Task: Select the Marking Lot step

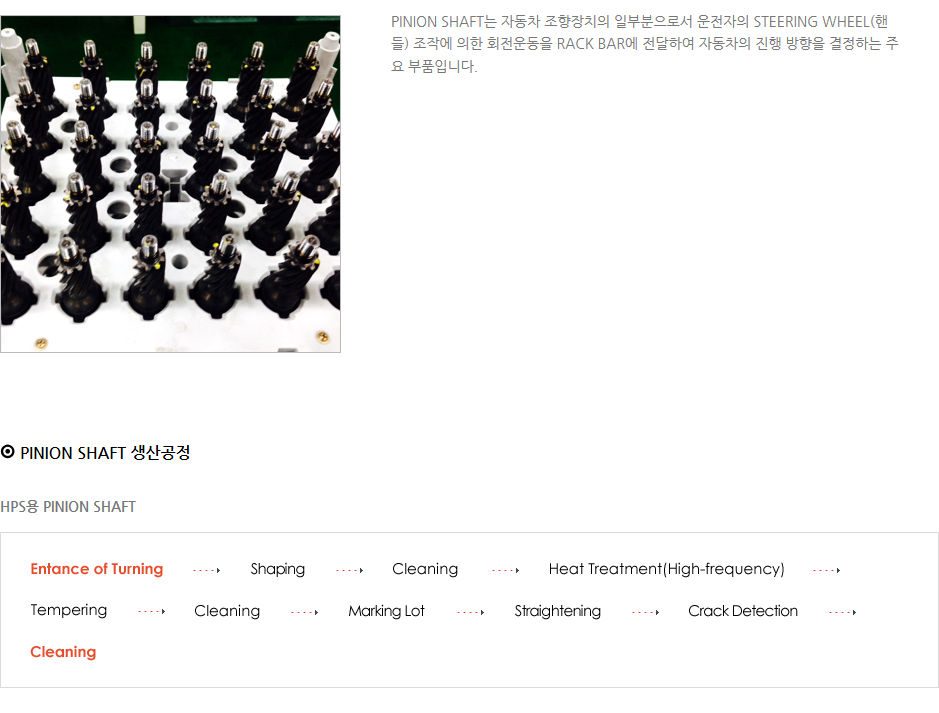Action: [386, 611]
